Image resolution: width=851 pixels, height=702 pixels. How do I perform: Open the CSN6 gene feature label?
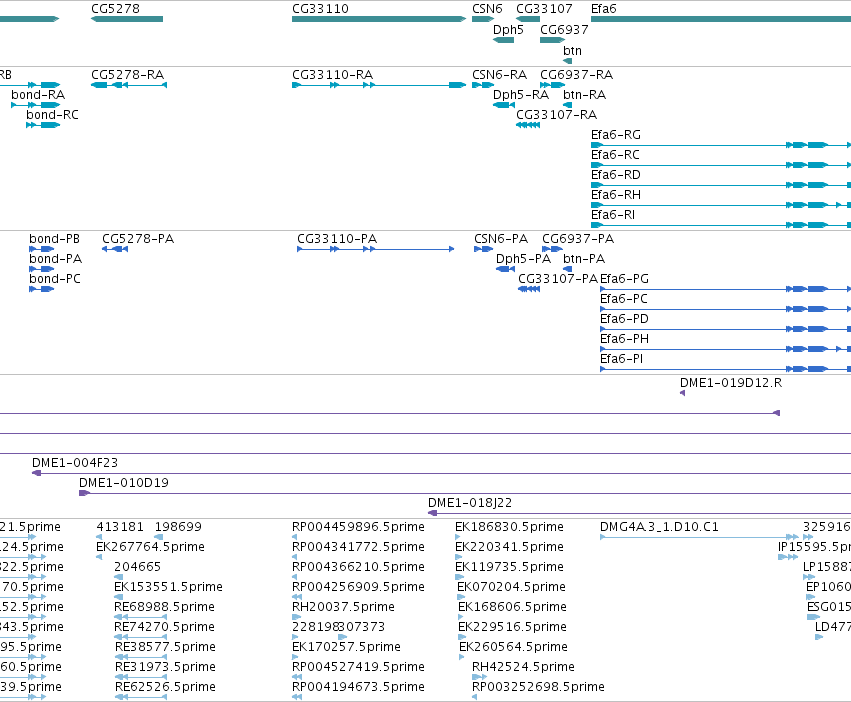pos(487,9)
